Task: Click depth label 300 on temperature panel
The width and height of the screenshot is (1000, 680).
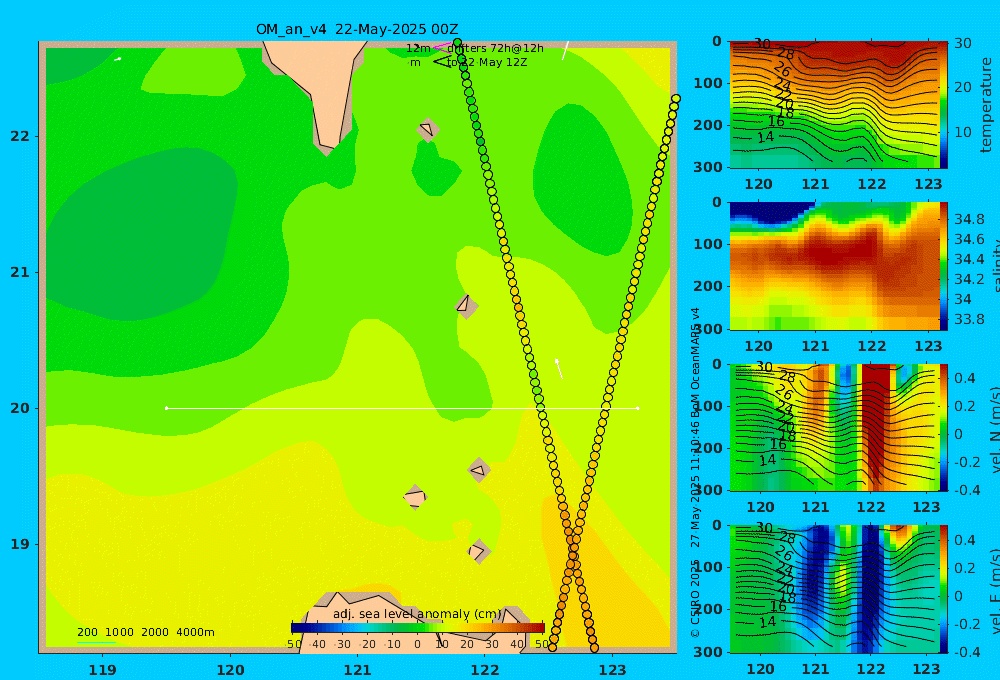Action: [709, 166]
